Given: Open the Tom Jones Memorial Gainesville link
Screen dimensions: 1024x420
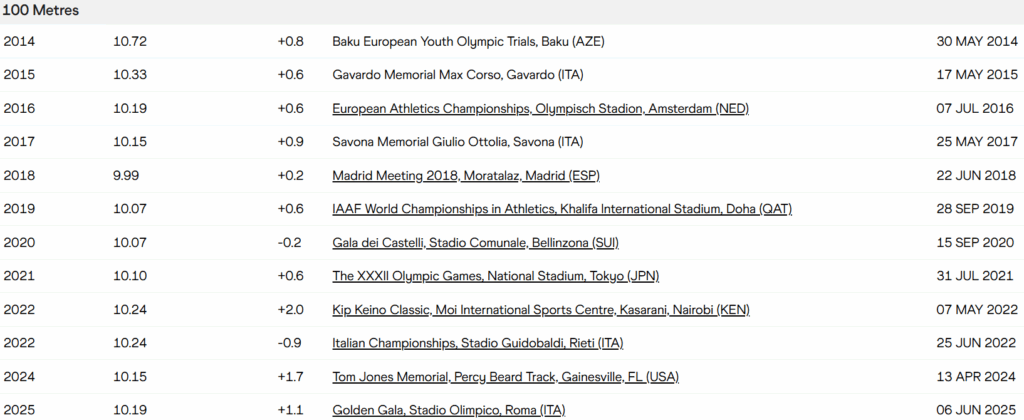Looking at the screenshot, I should click(504, 377).
